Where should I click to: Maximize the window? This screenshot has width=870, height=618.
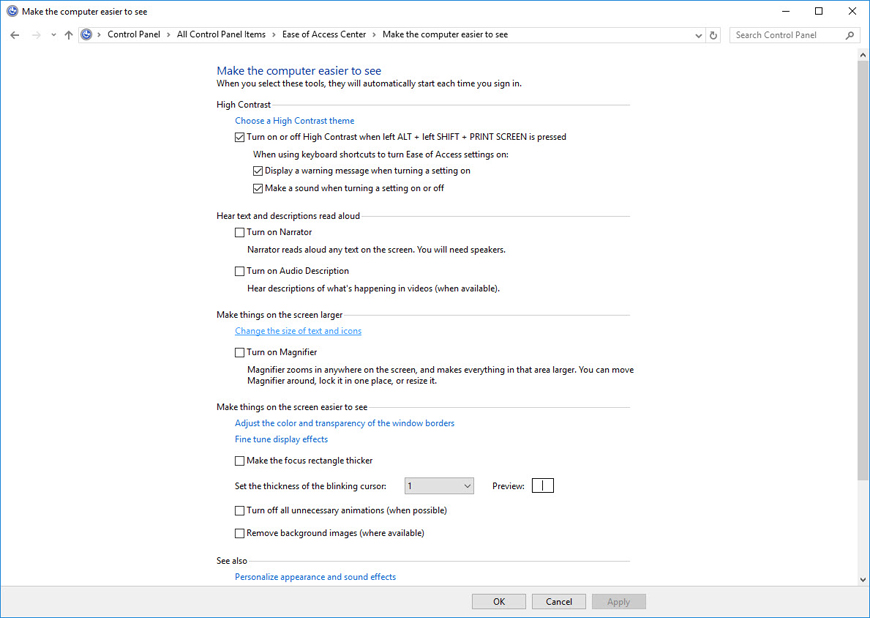click(x=818, y=11)
